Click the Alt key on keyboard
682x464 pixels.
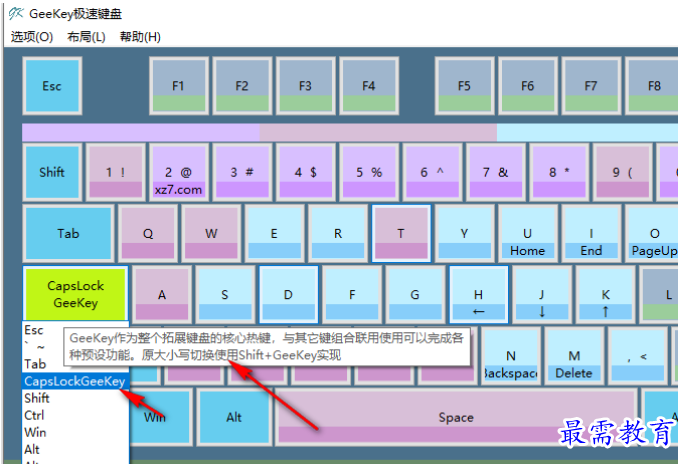pyautogui.click(x=234, y=417)
